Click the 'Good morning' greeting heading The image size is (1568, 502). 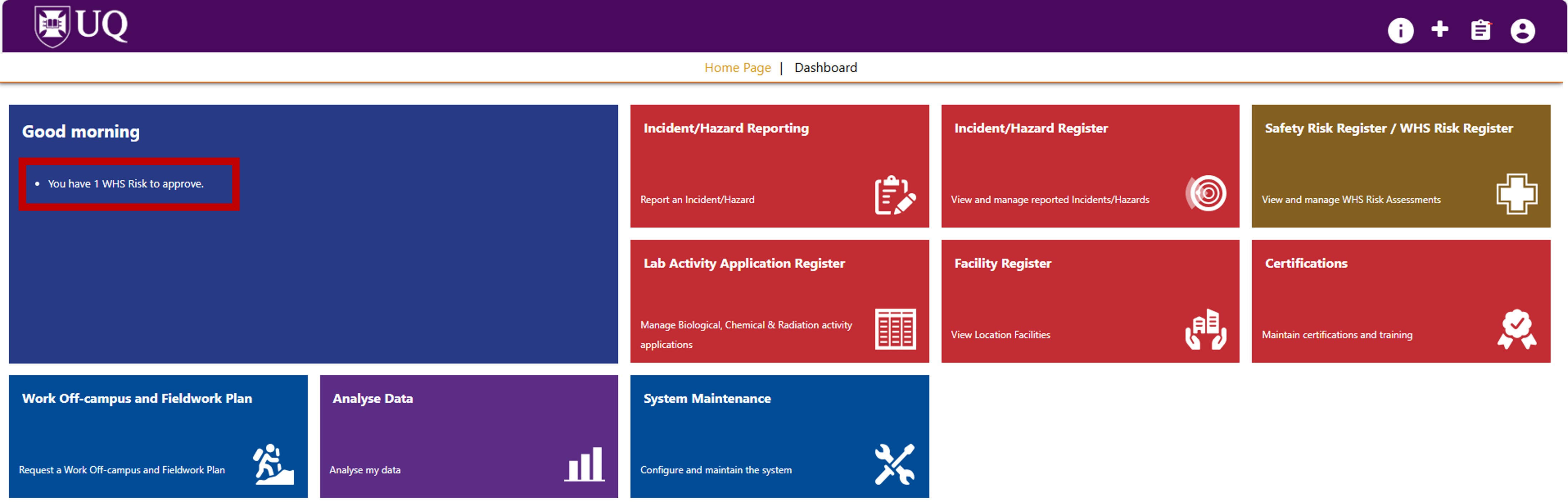pyautogui.click(x=80, y=131)
